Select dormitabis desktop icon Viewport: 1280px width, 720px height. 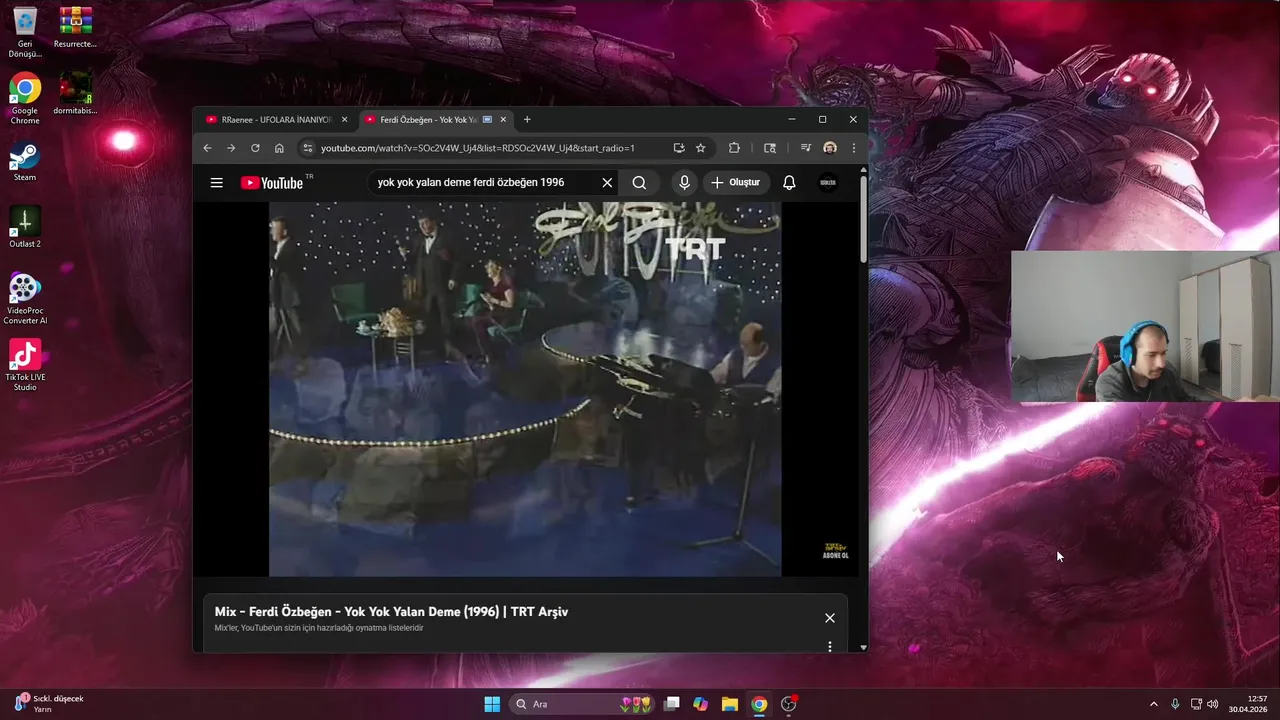(x=75, y=94)
